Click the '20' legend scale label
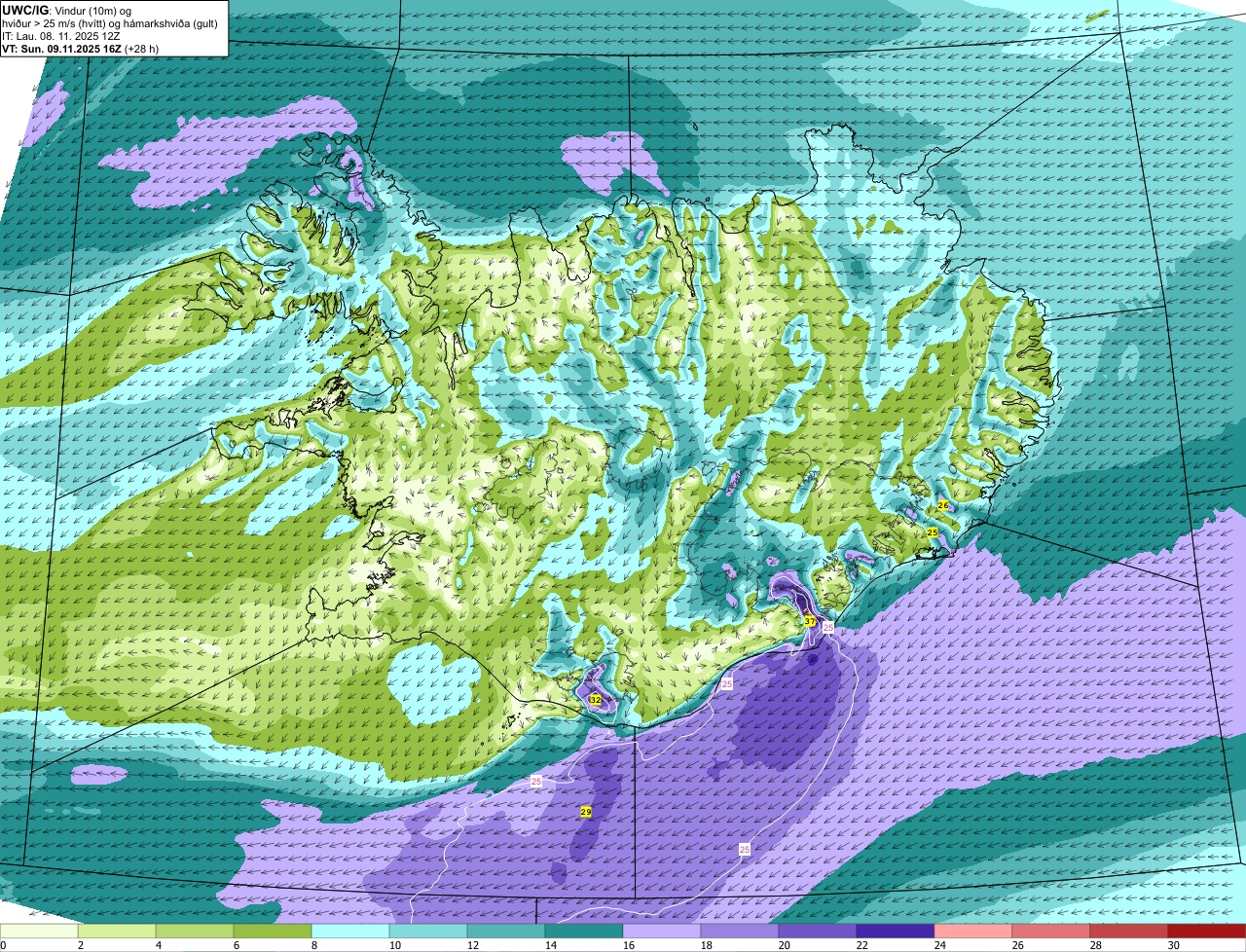The image size is (1246, 952). [785, 945]
